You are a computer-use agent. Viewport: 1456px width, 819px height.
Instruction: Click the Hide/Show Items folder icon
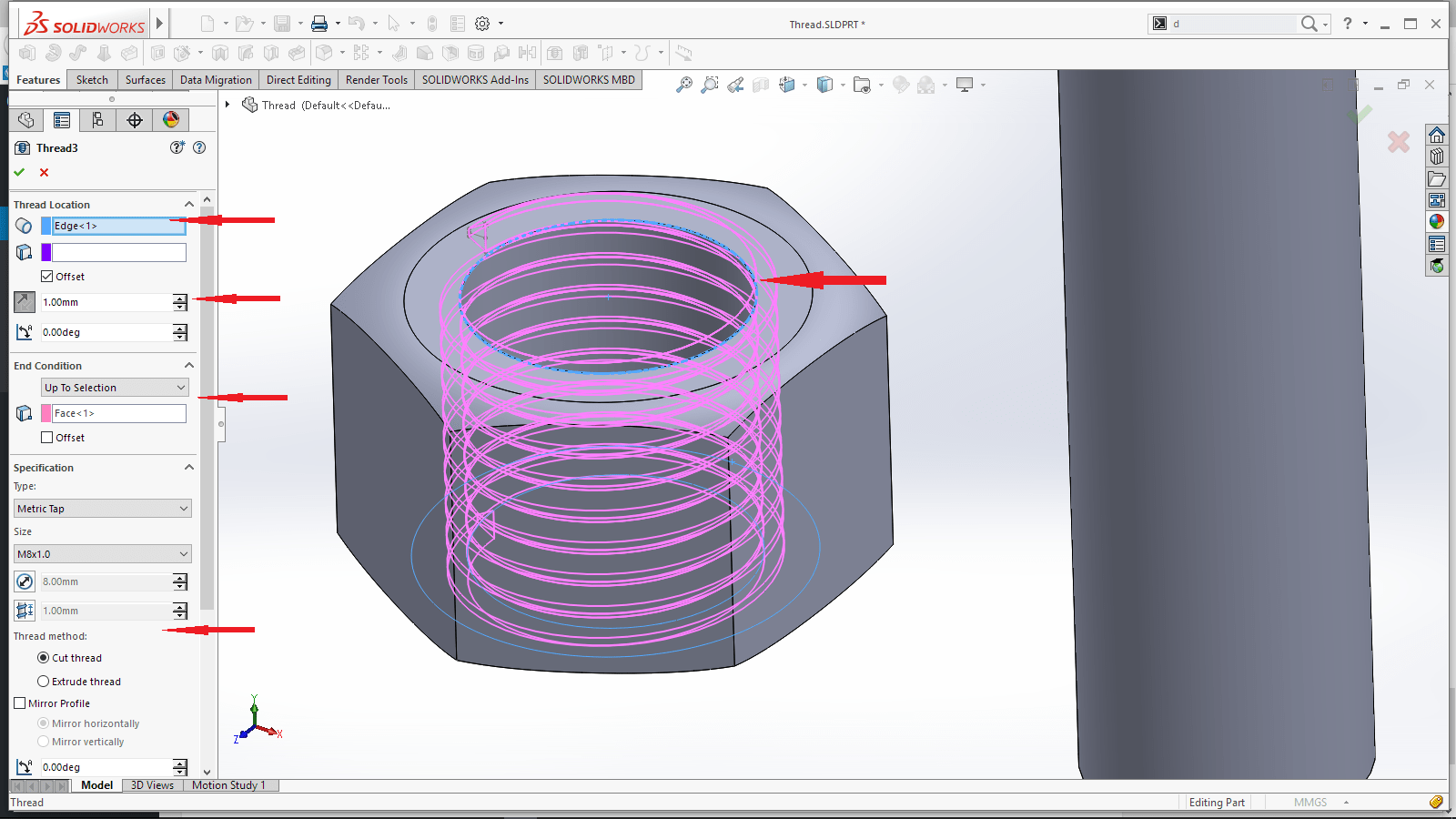tap(862, 84)
